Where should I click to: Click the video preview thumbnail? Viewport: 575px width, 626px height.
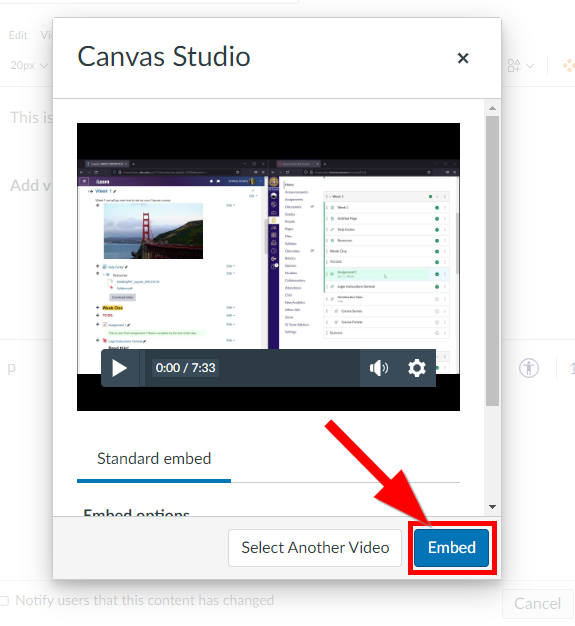(x=268, y=267)
